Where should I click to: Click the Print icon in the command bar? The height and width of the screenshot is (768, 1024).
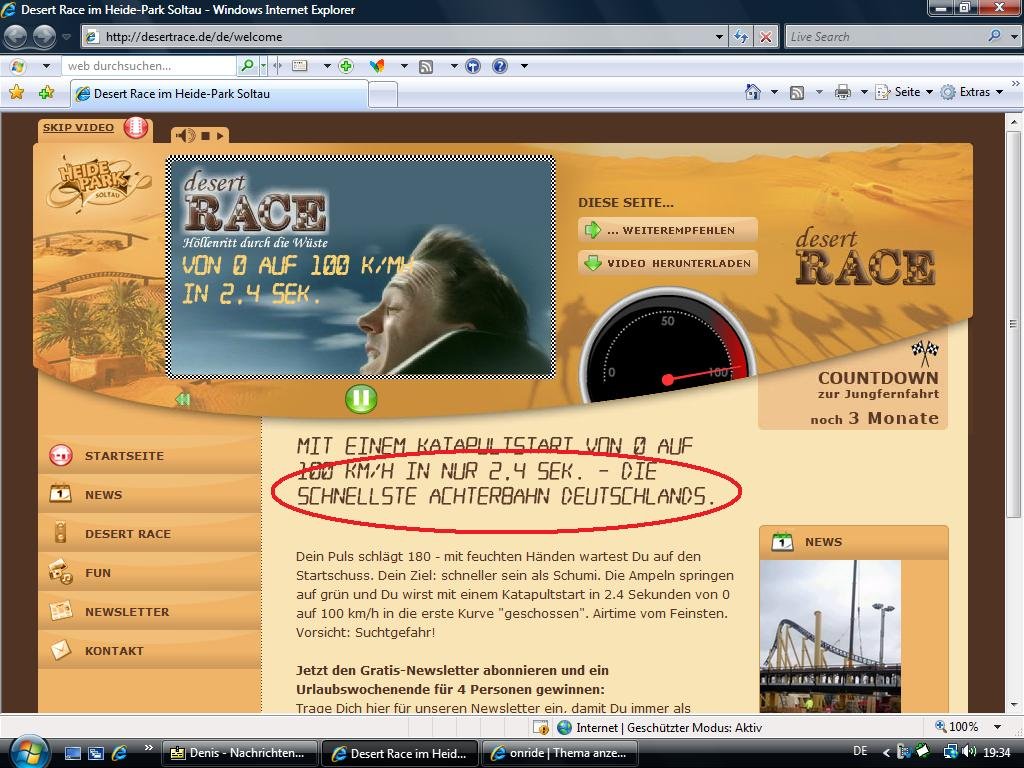[842, 92]
